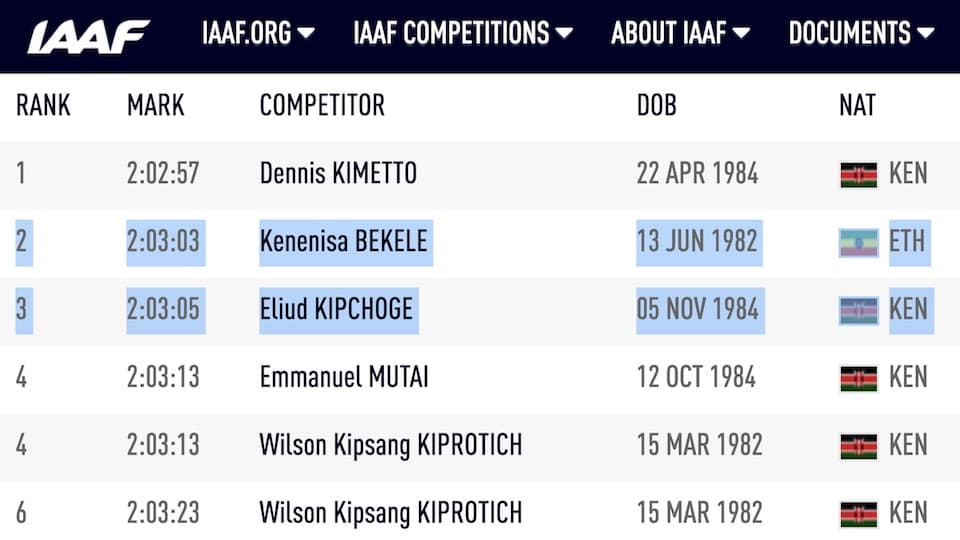Open Emmanuel MUTAI competitor profile
The width and height of the screenshot is (960, 540).
click(344, 377)
